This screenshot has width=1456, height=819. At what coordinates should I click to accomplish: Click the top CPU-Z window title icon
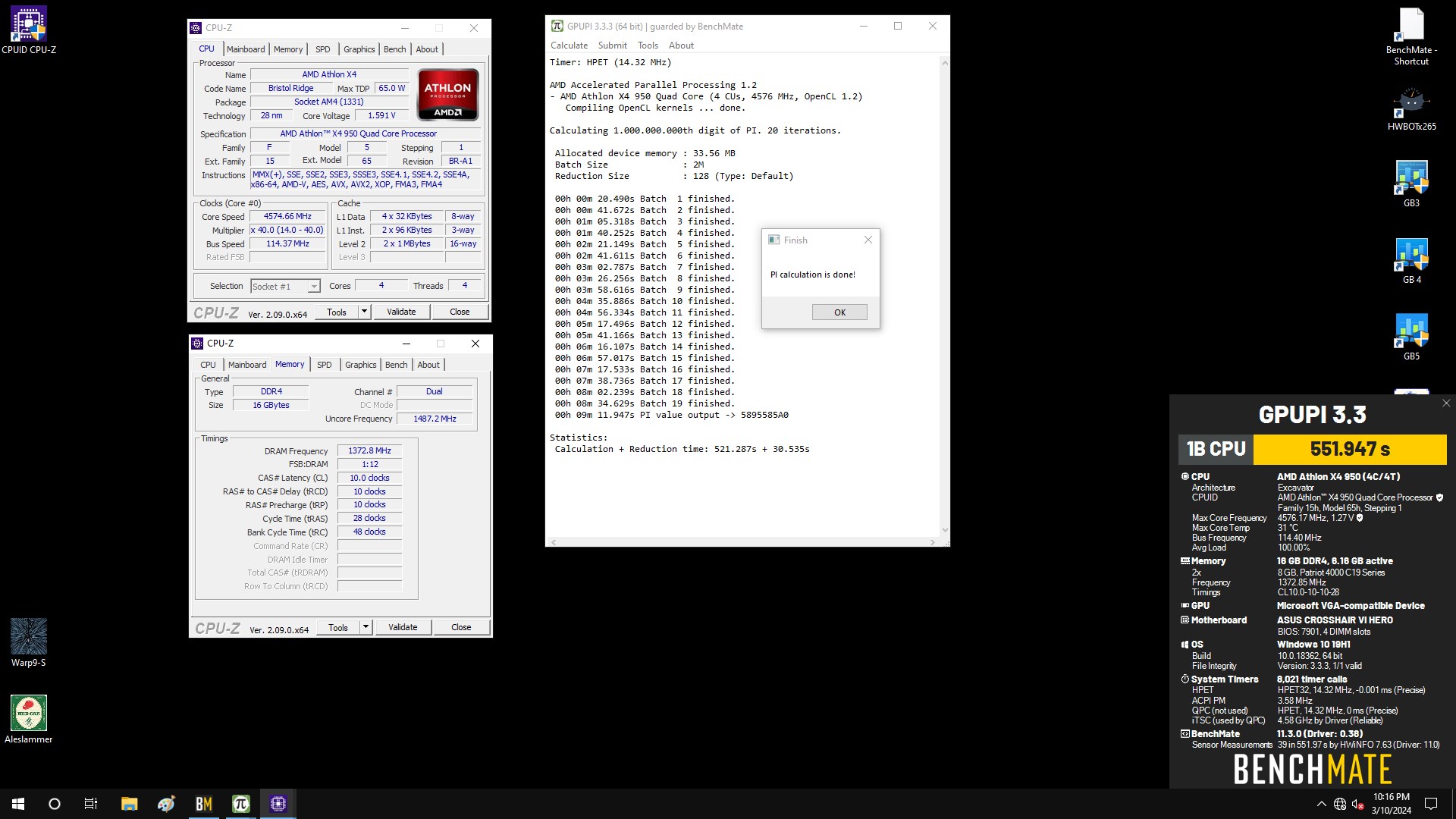pyautogui.click(x=196, y=27)
